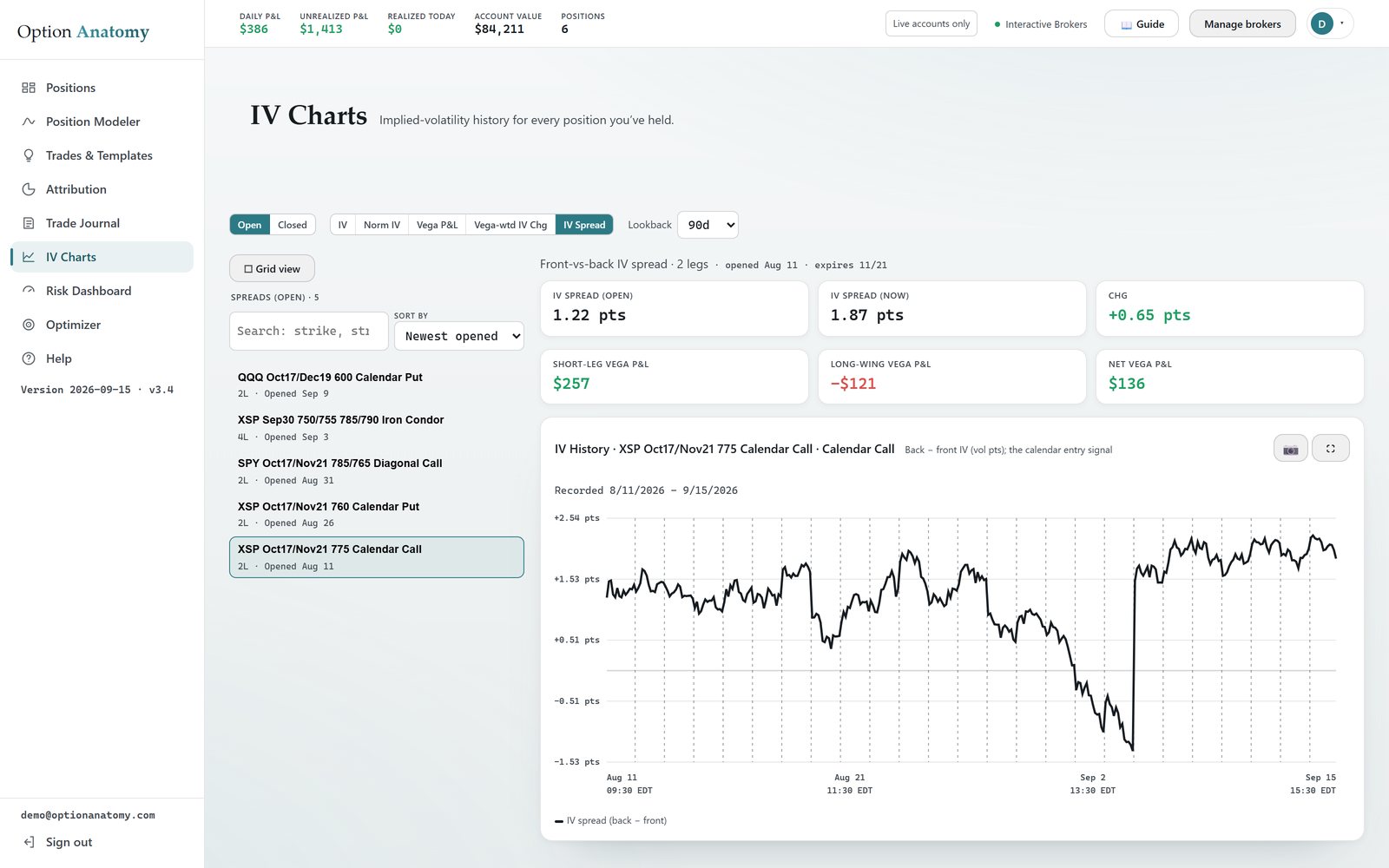
Task: Open Interactive Brokers status link
Action: 1041,24
